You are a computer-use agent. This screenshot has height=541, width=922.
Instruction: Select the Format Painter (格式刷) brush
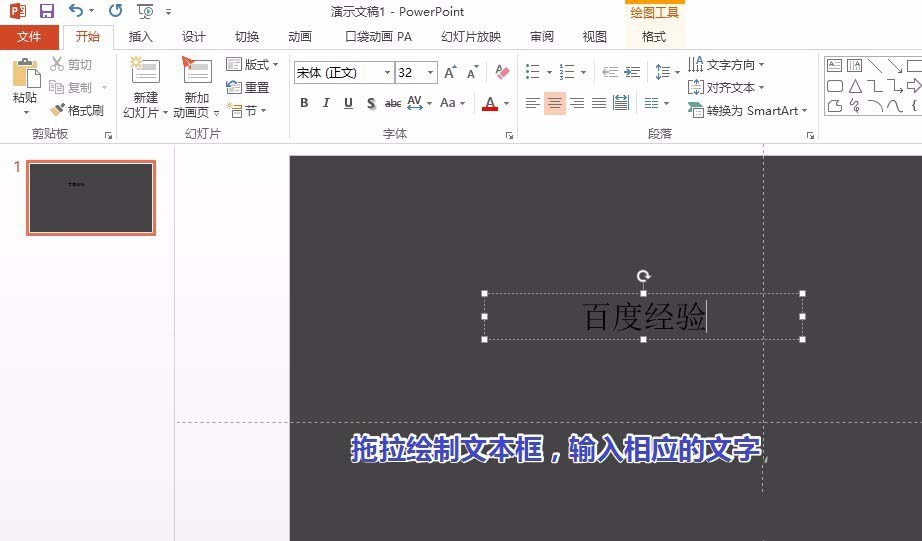(x=57, y=110)
